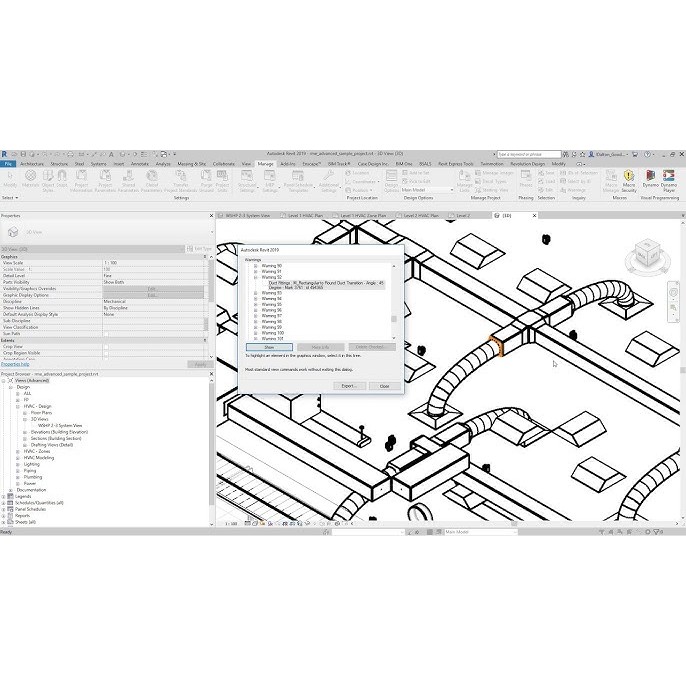
Task: Click the Print icon in quick access toolbar
Action: 70,154
